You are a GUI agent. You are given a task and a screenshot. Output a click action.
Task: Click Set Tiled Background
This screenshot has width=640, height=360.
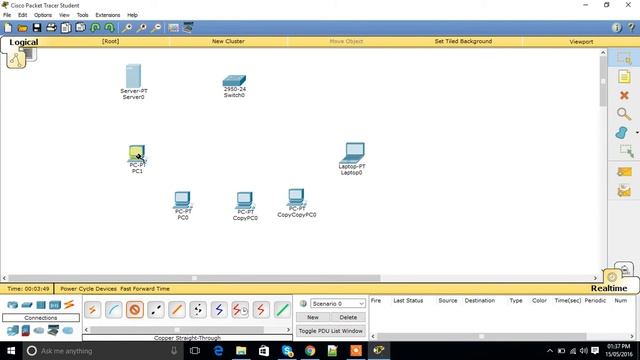463,41
